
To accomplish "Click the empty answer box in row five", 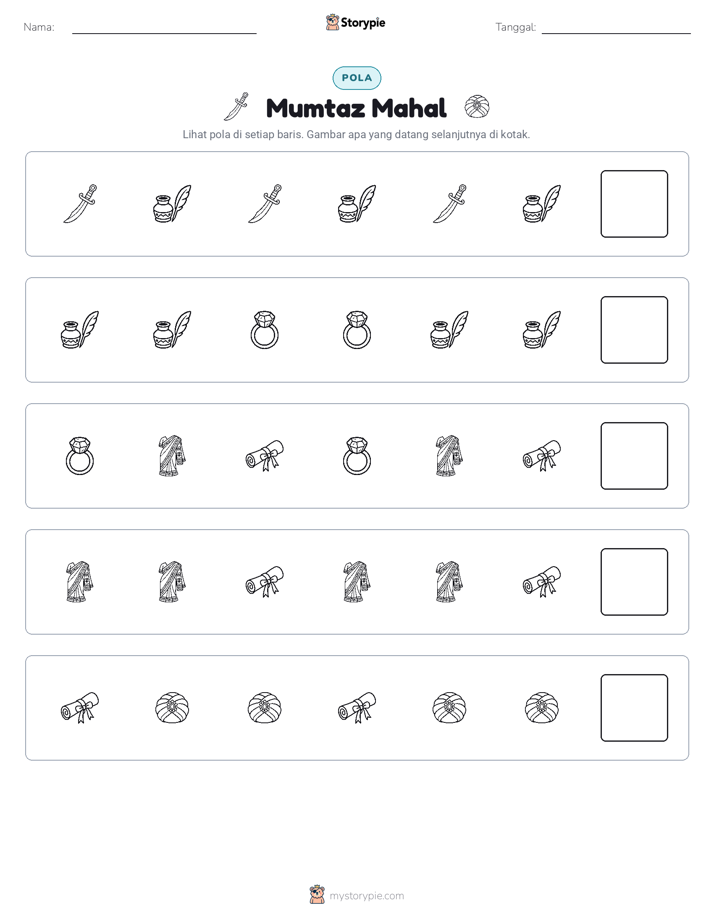I will point(634,708).
